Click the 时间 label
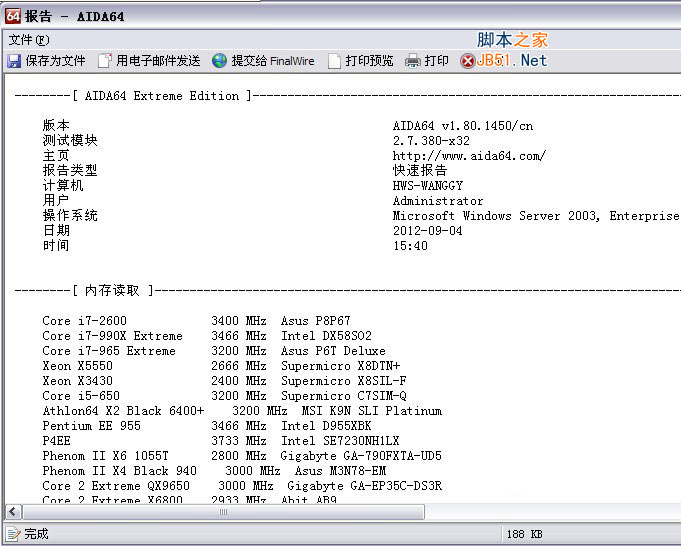This screenshot has height=546, width=681. (x=56, y=245)
